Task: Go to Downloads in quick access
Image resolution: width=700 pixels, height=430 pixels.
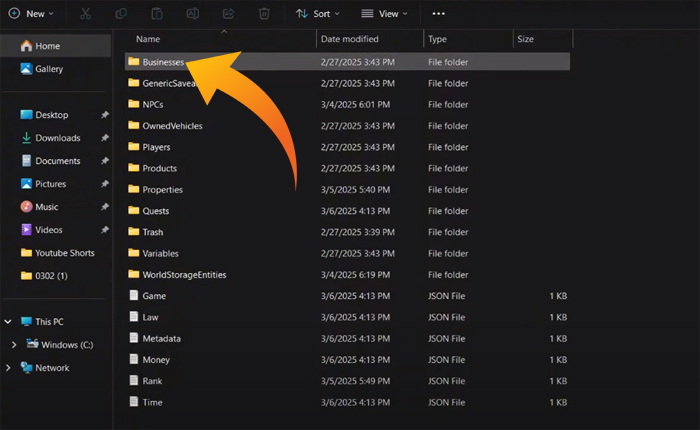Action: tap(57, 138)
